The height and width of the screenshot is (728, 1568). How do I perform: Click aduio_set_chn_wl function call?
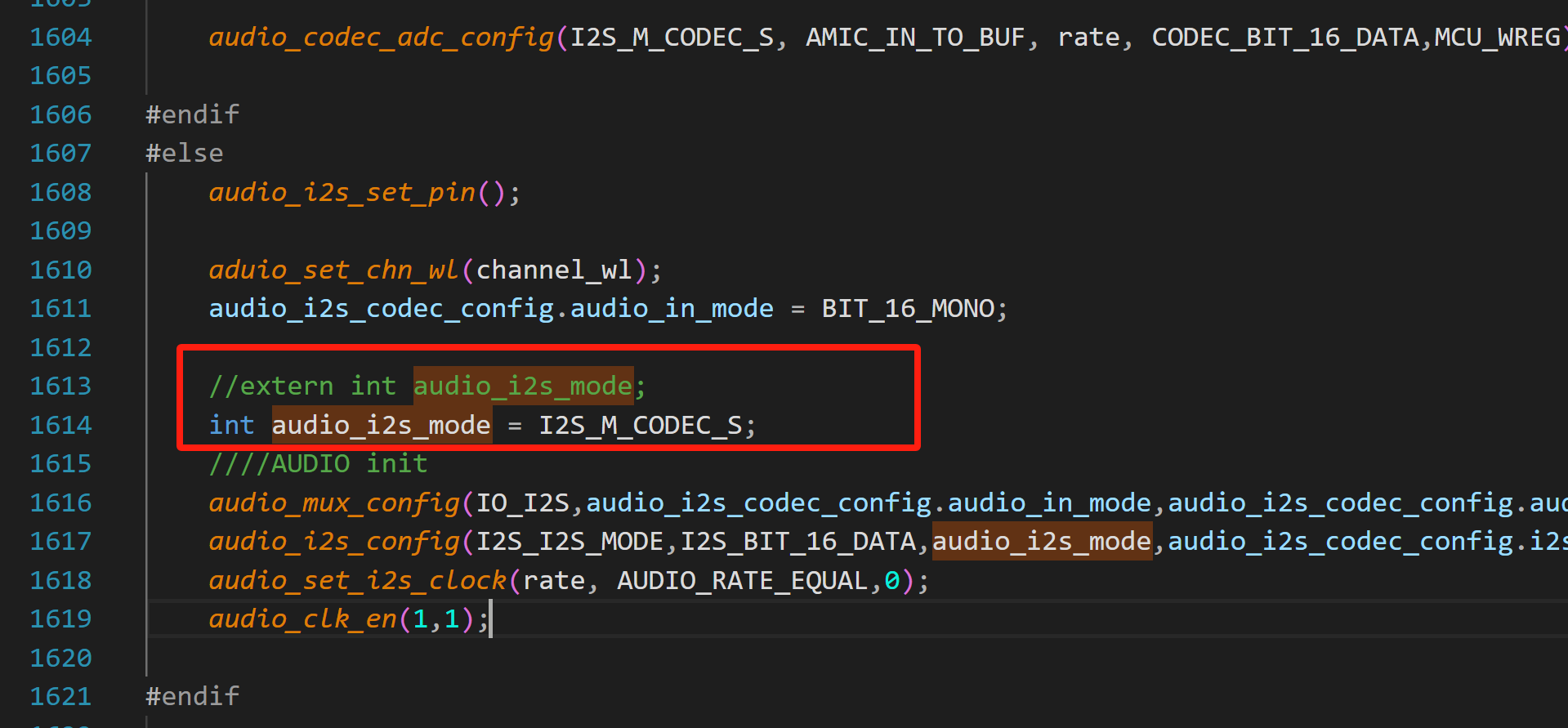334,270
